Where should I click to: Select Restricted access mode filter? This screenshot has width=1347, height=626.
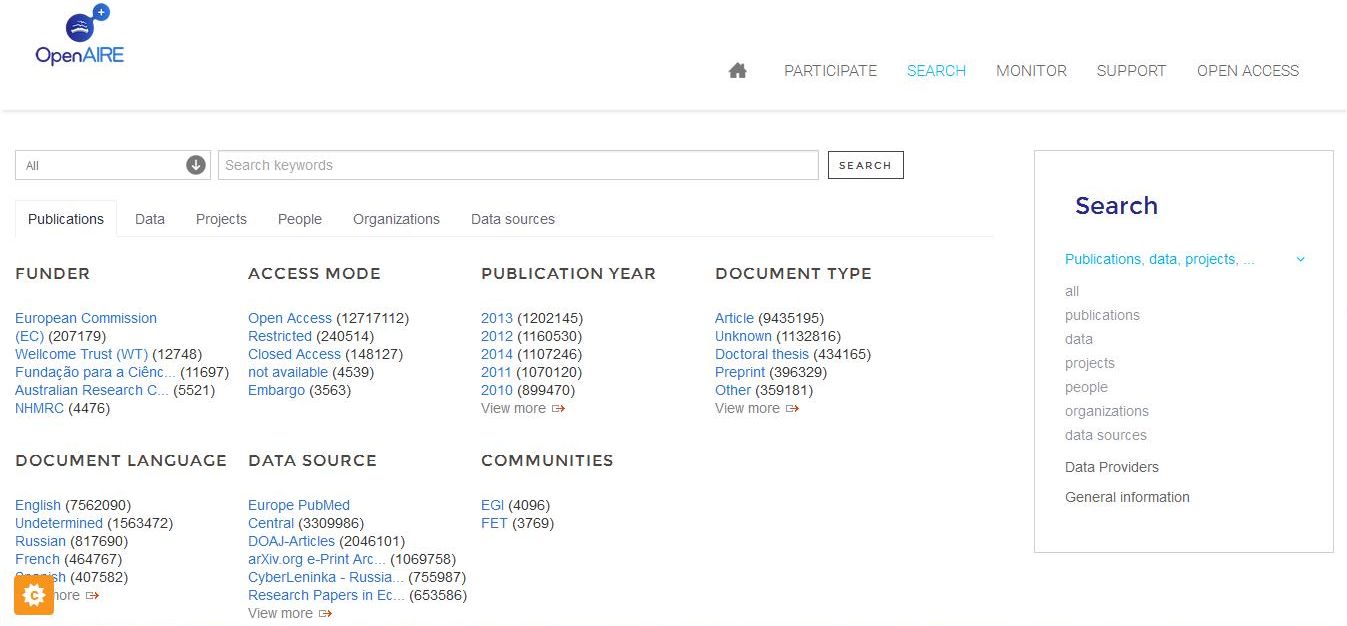coord(280,336)
